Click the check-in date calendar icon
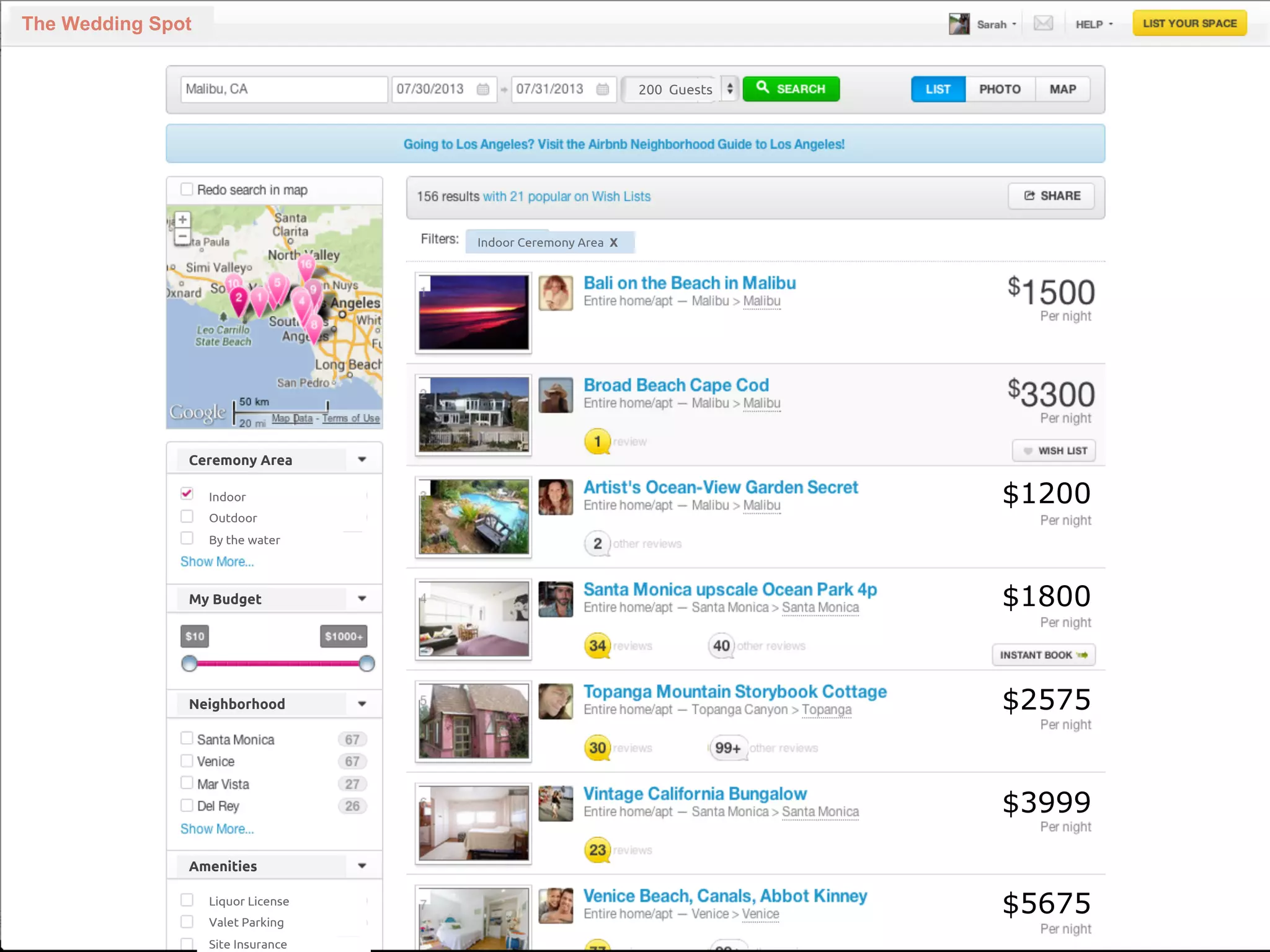The height and width of the screenshot is (952, 1270). 482,89
